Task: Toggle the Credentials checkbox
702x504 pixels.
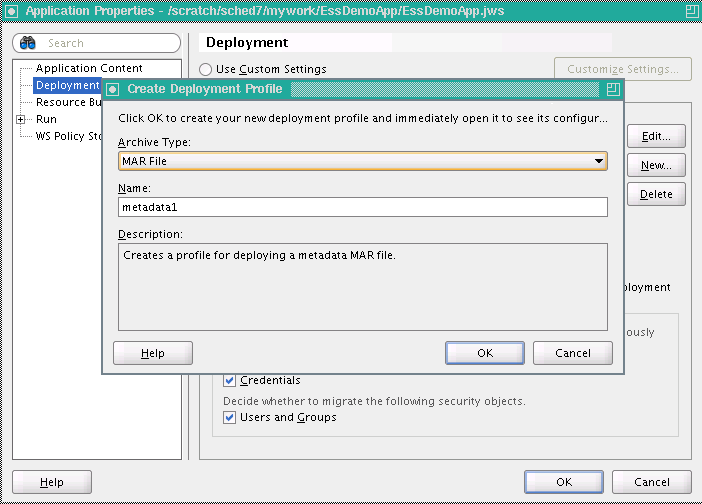Action: [229, 380]
